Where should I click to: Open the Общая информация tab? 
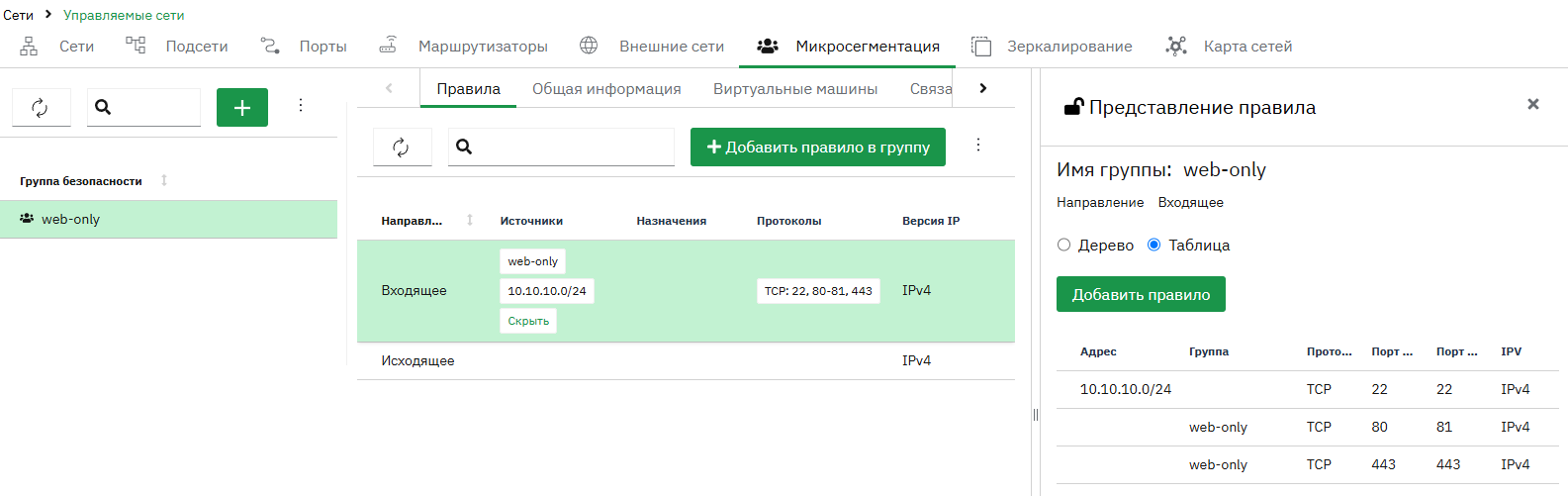coord(606,88)
